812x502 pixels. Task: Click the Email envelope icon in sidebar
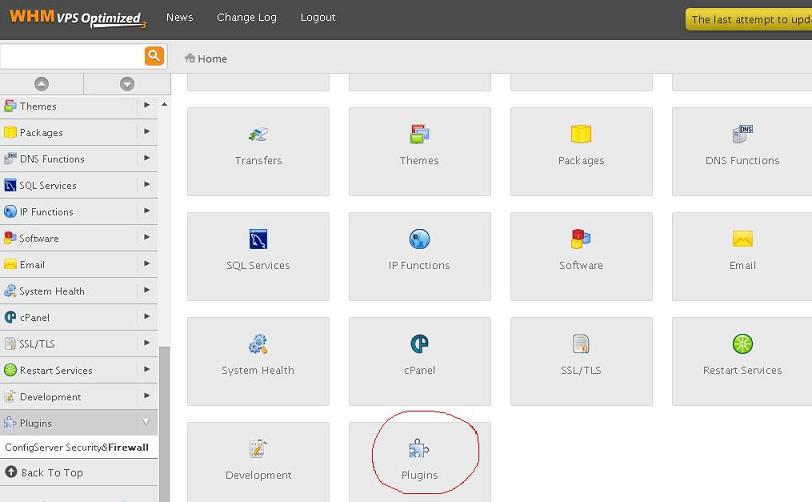tap(10, 264)
